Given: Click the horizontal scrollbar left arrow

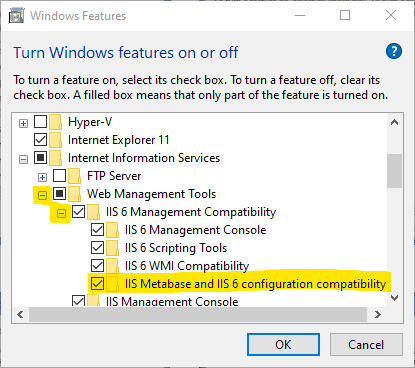Looking at the screenshot, I should pyautogui.click(x=21, y=314).
